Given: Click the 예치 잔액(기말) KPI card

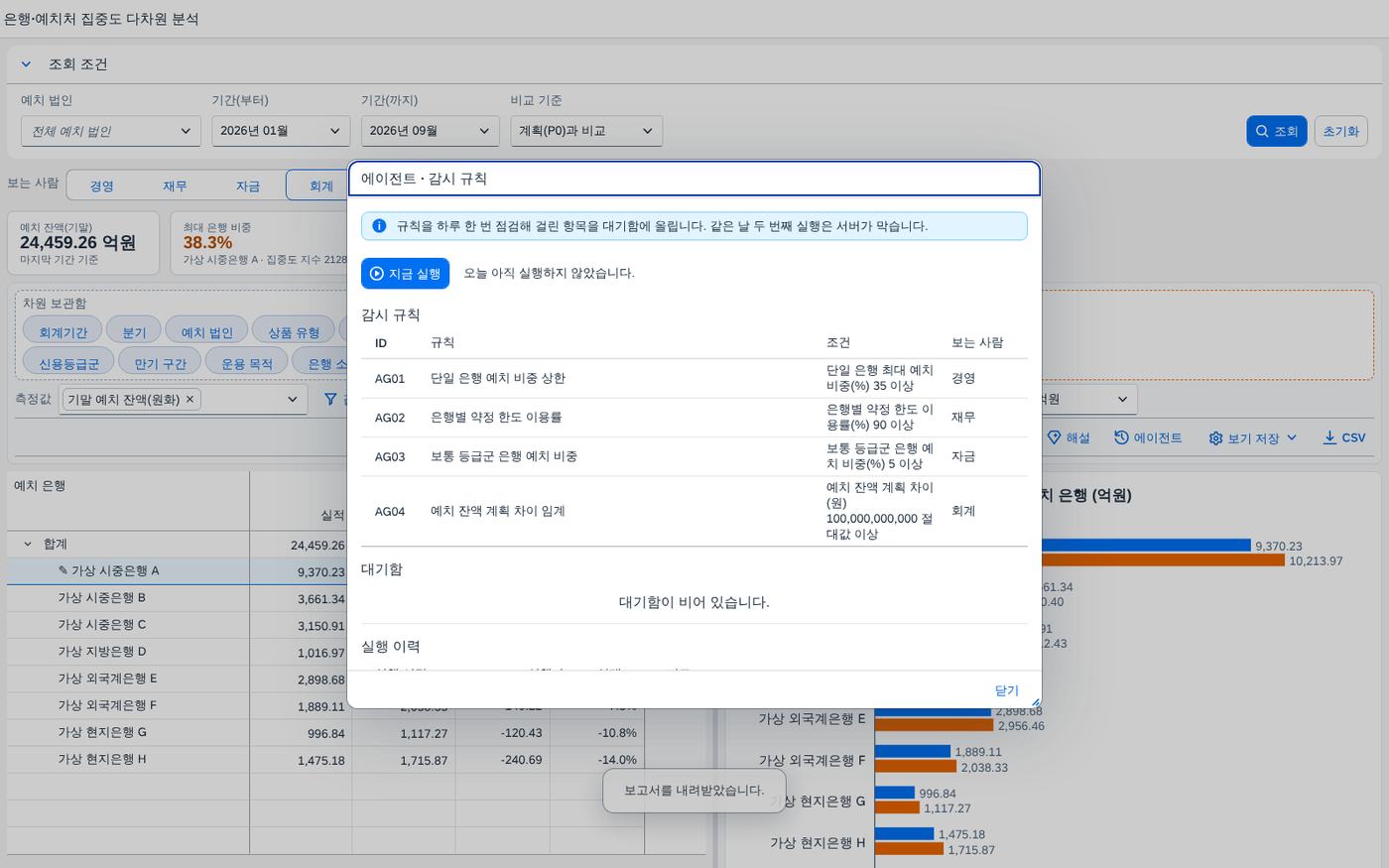Looking at the screenshot, I should pos(83,243).
